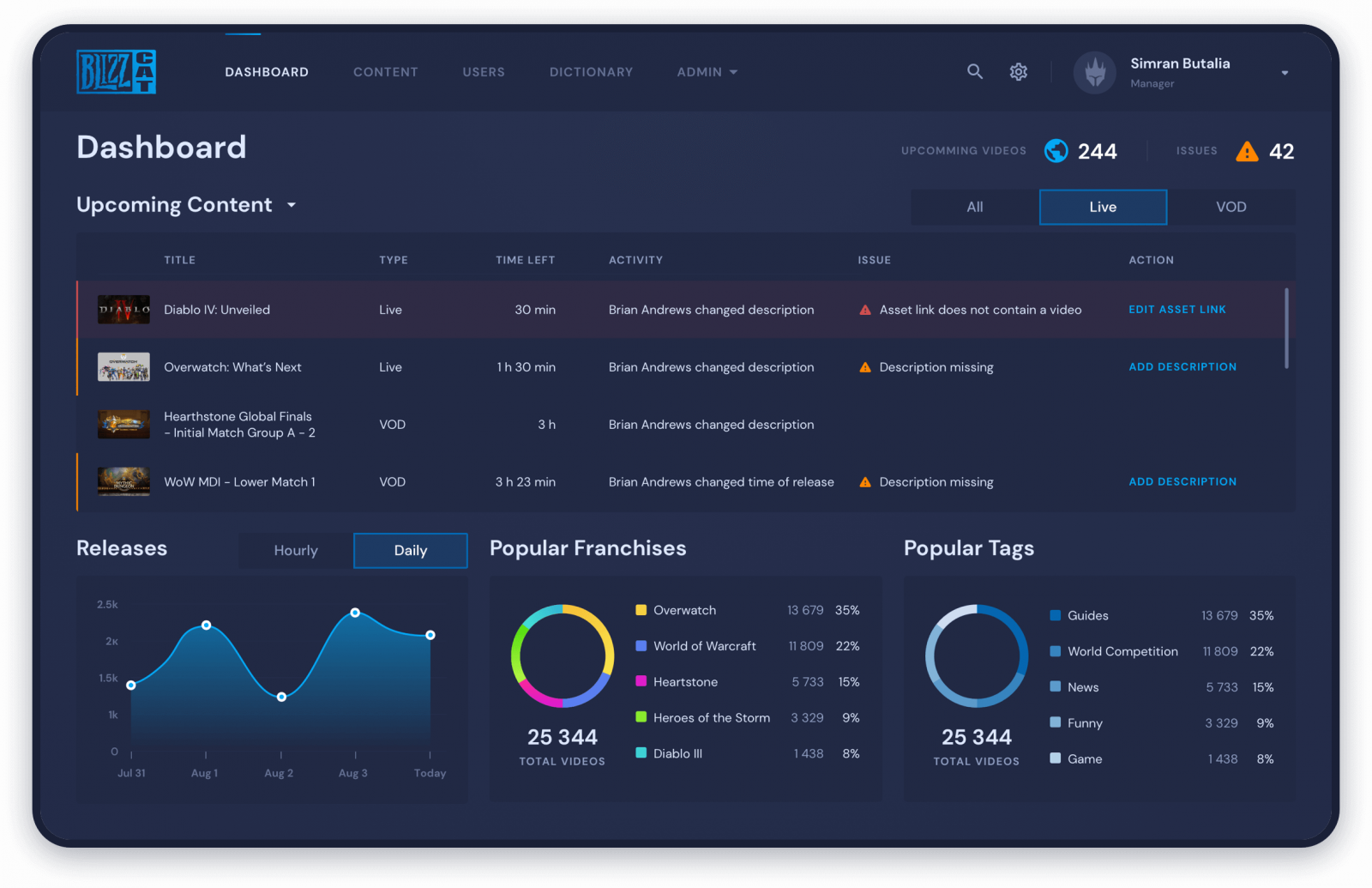Click 'Simran Butalia' user name

(x=1180, y=63)
